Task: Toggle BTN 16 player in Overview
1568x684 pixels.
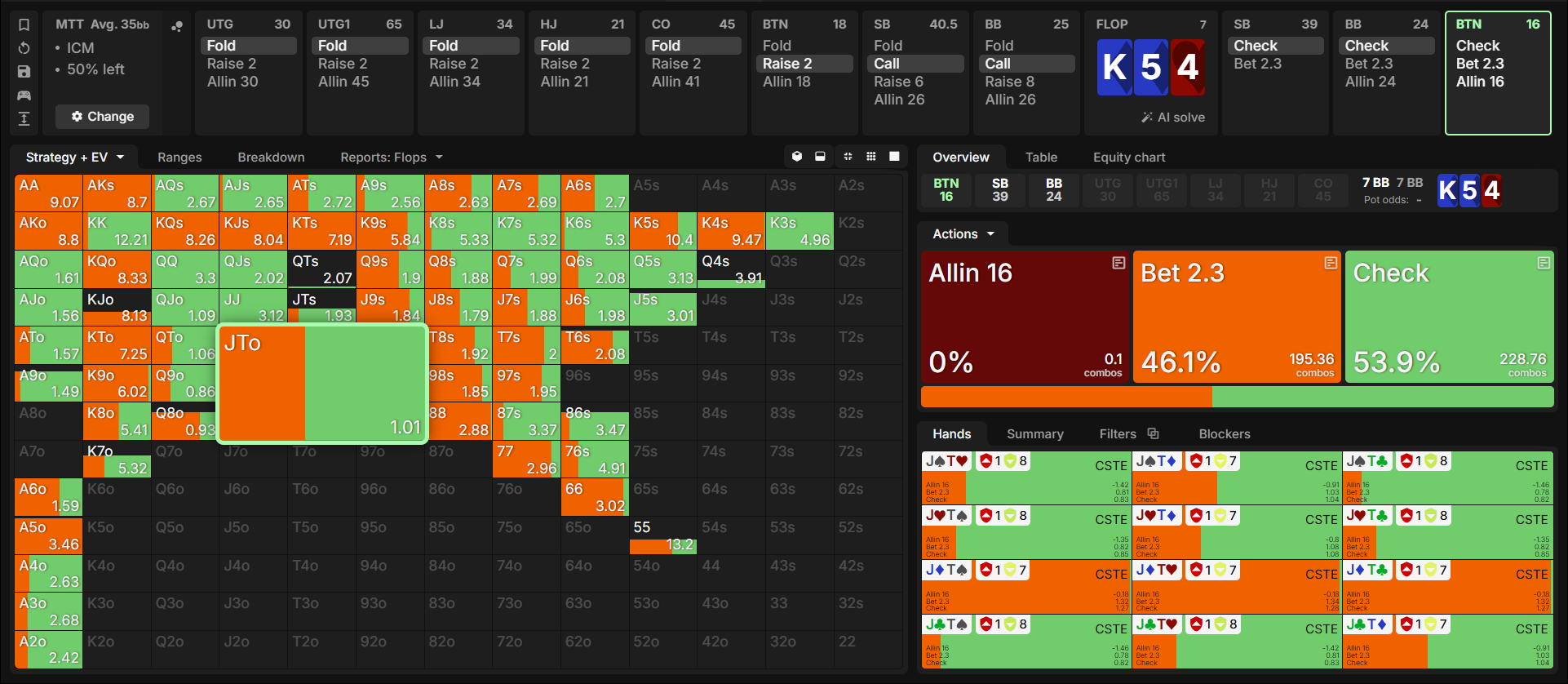Action: tap(946, 190)
